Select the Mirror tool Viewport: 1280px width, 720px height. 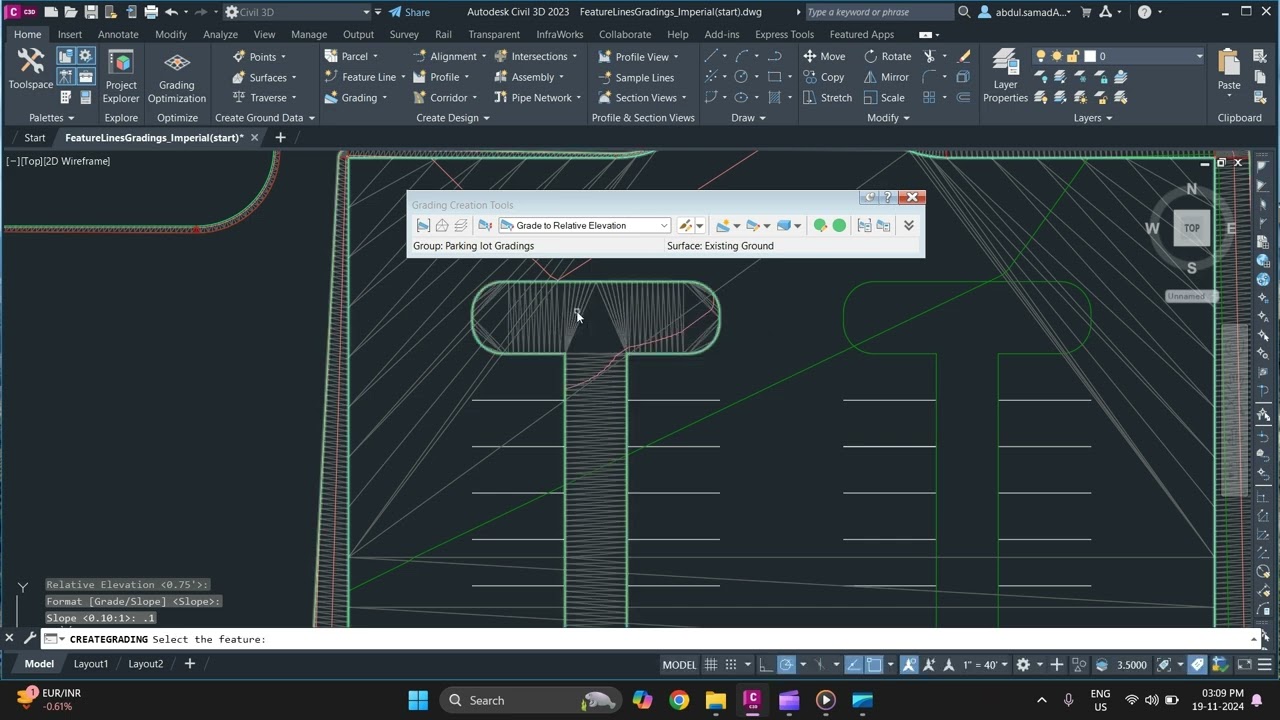(x=886, y=77)
